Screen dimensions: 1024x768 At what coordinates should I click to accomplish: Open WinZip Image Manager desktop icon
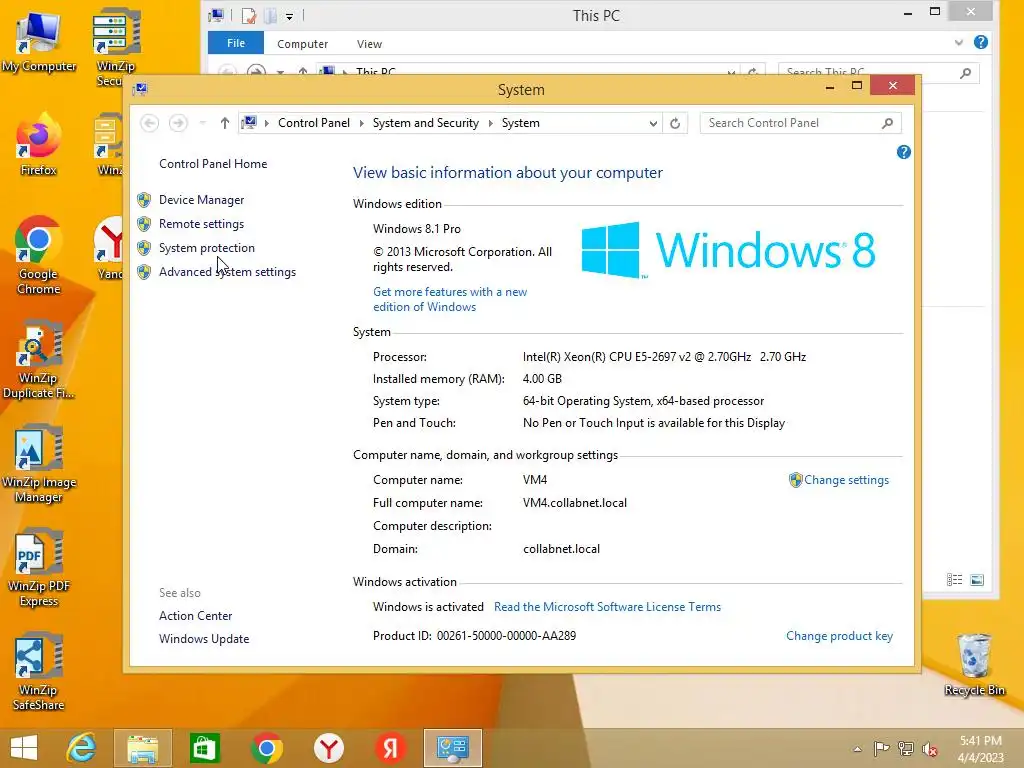[39, 464]
